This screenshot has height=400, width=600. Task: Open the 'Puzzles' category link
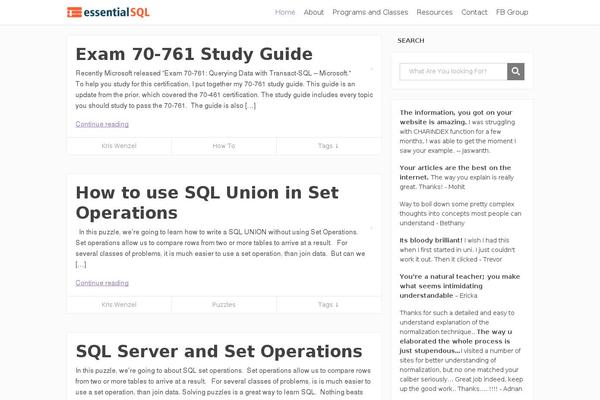pos(224,305)
